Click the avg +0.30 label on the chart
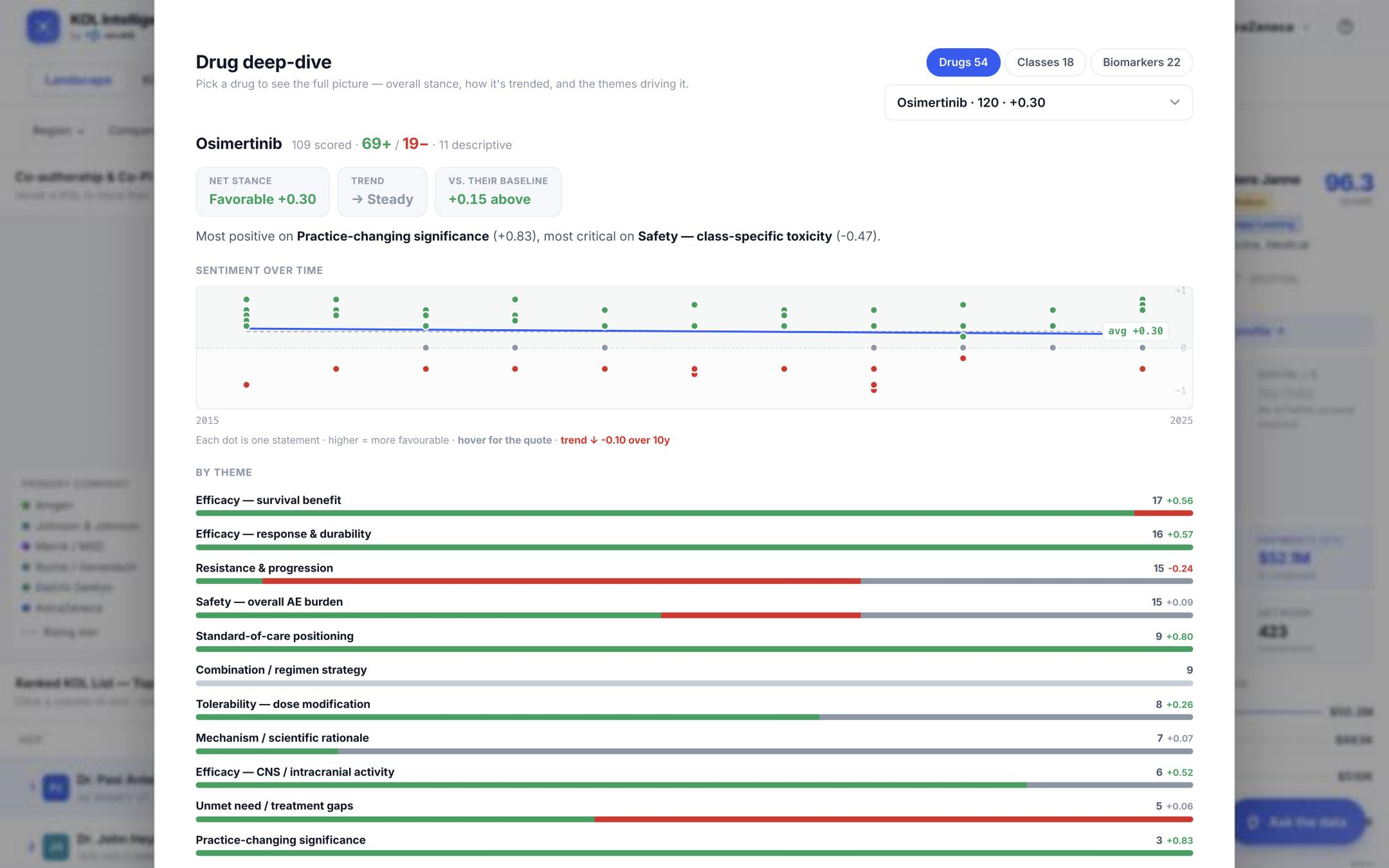Viewport: 1389px width, 868px height. (x=1136, y=331)
